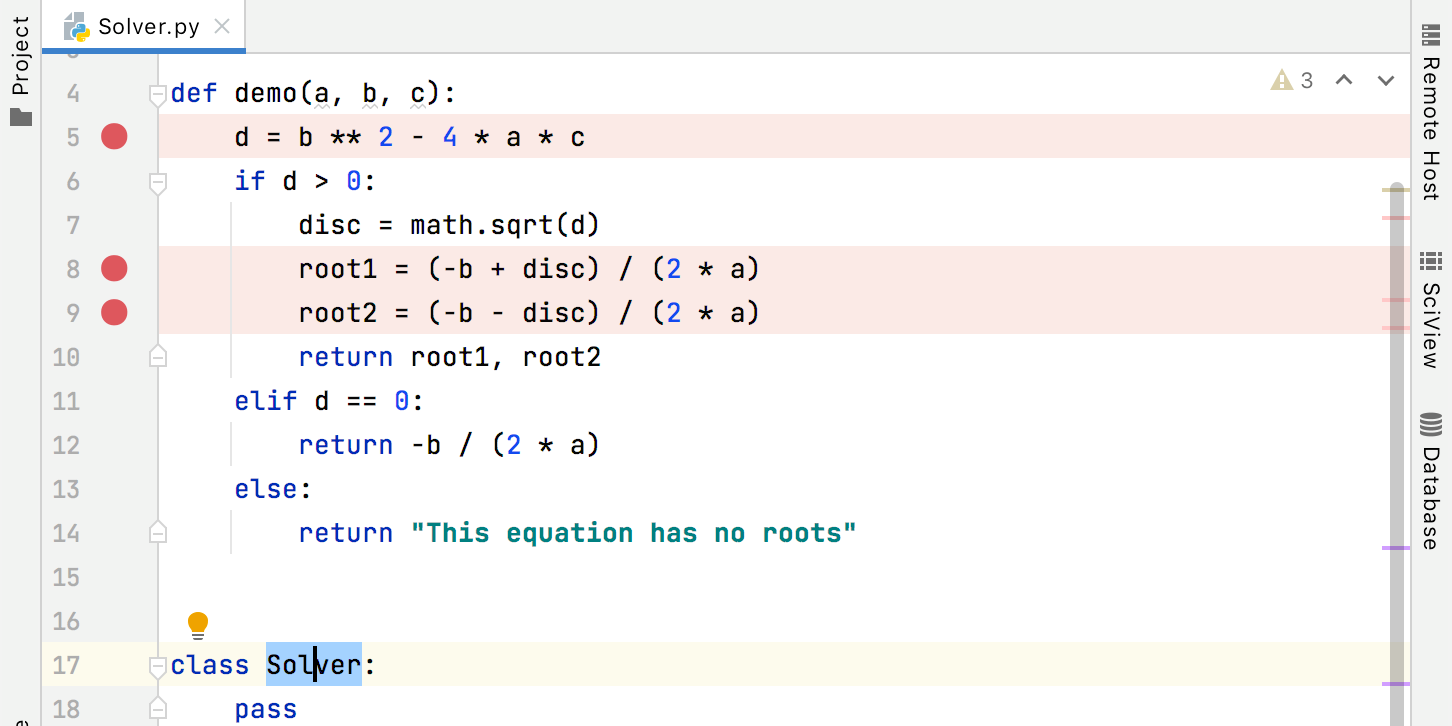Click a red error stripe on the scrollbar
Screen dimensions: 1452x726
point(1395,216)
